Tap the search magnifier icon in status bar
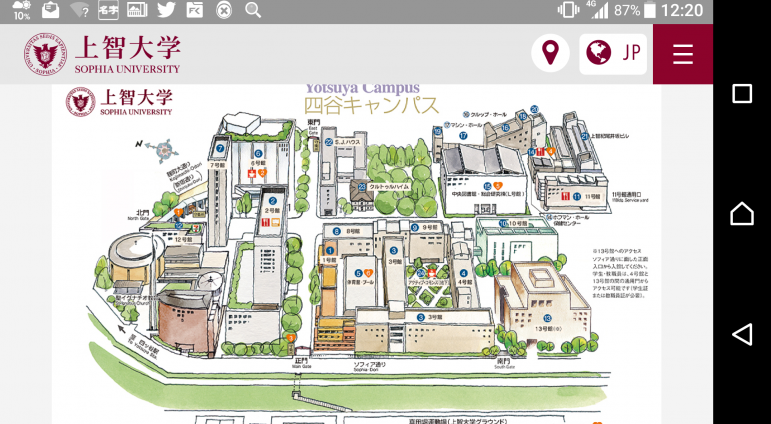This screenshot has width=771, height=424. 253,10
